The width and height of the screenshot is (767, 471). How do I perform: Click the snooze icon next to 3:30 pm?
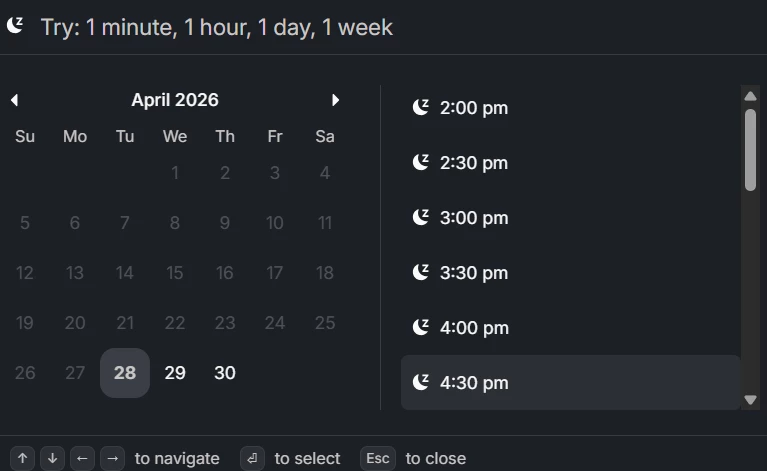[421, 272]
